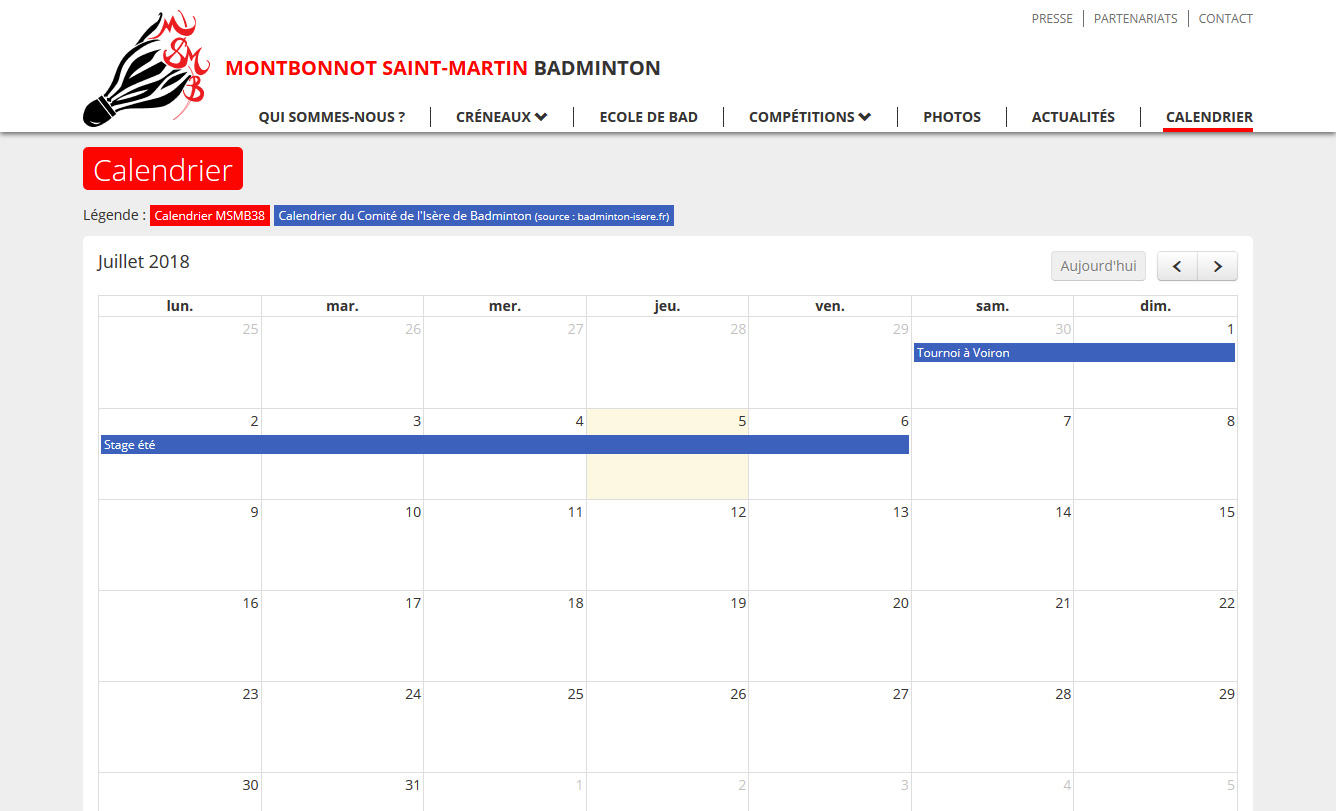Select day 31 in the calendar
This screenshot has height=811, width=1336.
click(x=343, y=792)
